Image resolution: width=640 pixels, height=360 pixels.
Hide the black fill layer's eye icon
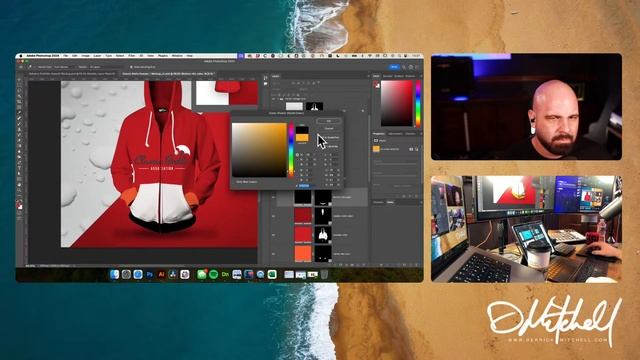[x=273, y=197]
